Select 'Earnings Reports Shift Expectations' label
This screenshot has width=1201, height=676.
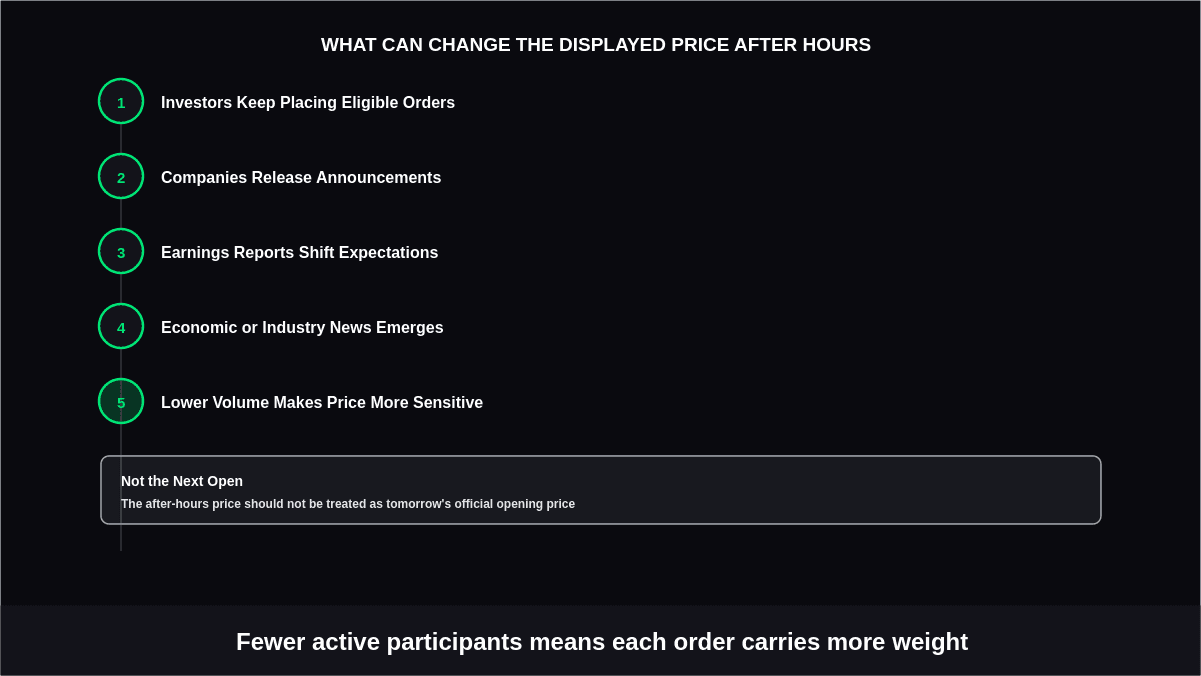pyautogui.click(x=299, y=252)
